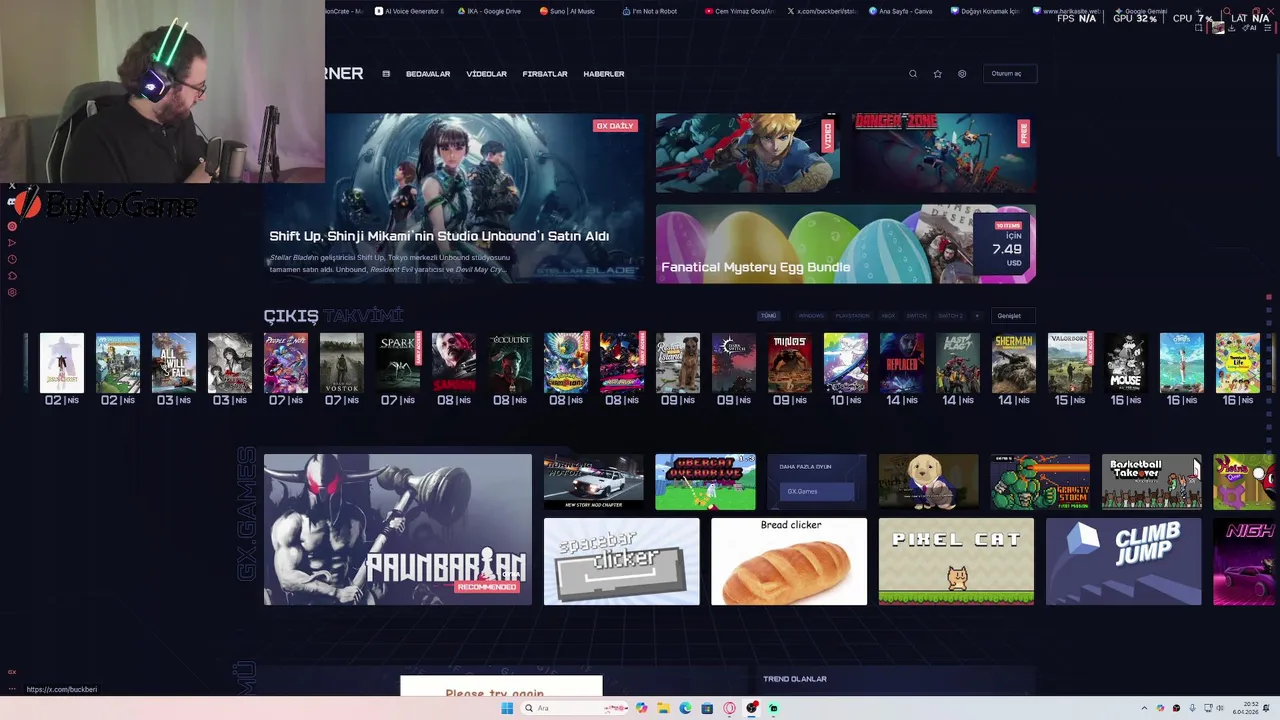This screenshot has height=720, width=1280.
Task: Open the Mouse game cover
Action: (1125, 362)
